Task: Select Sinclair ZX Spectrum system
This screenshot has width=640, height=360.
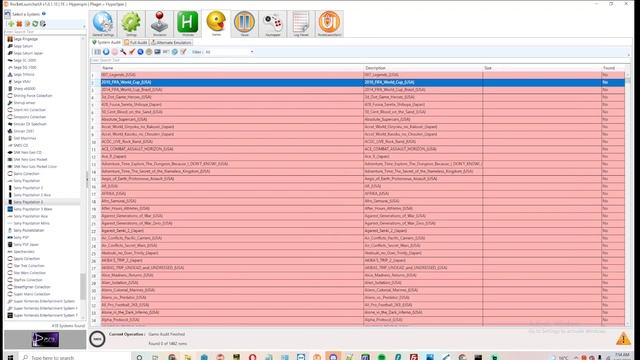Action: click(30, 124)
